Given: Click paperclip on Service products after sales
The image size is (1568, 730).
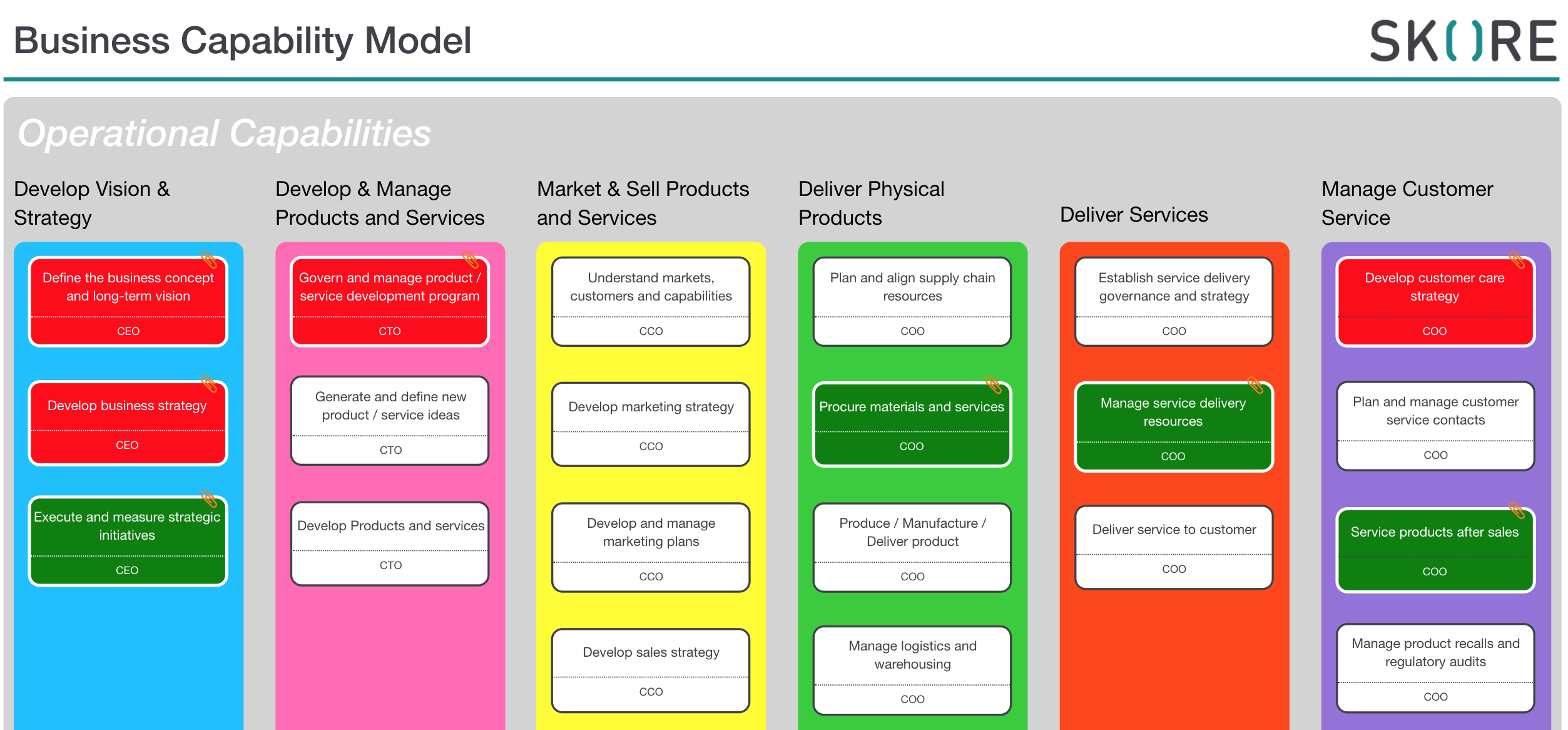Looking at the screenshot, I should point(1517,510).
